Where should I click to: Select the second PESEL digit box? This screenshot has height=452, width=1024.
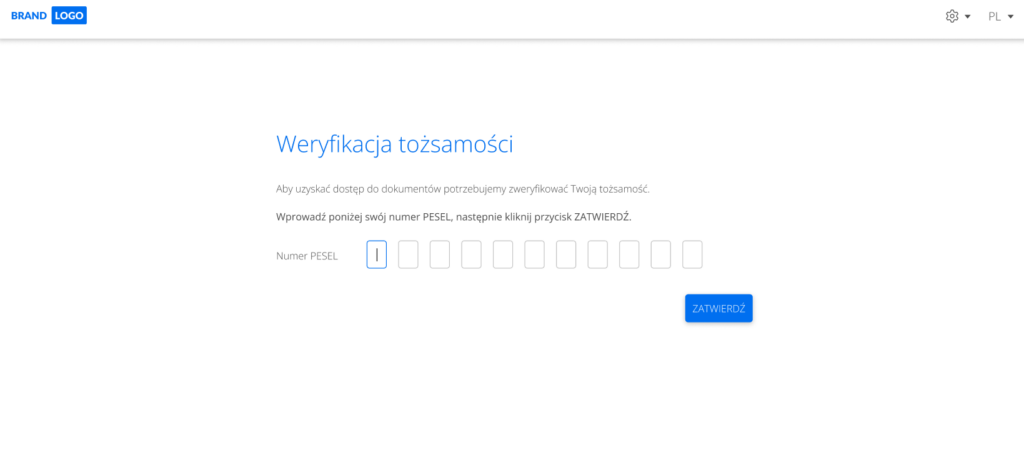408,255
